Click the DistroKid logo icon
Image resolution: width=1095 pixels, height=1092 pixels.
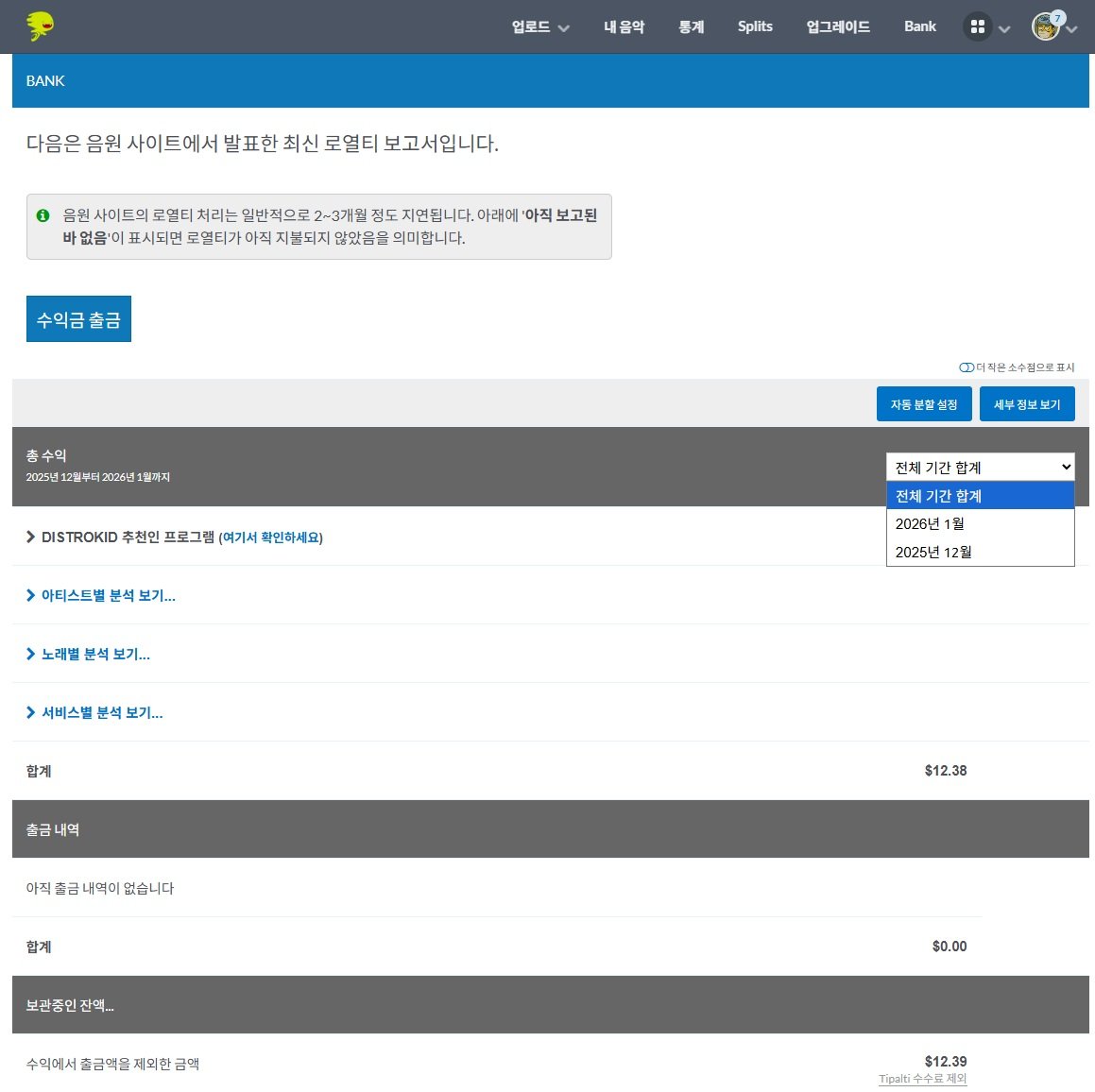click(40, 26)
